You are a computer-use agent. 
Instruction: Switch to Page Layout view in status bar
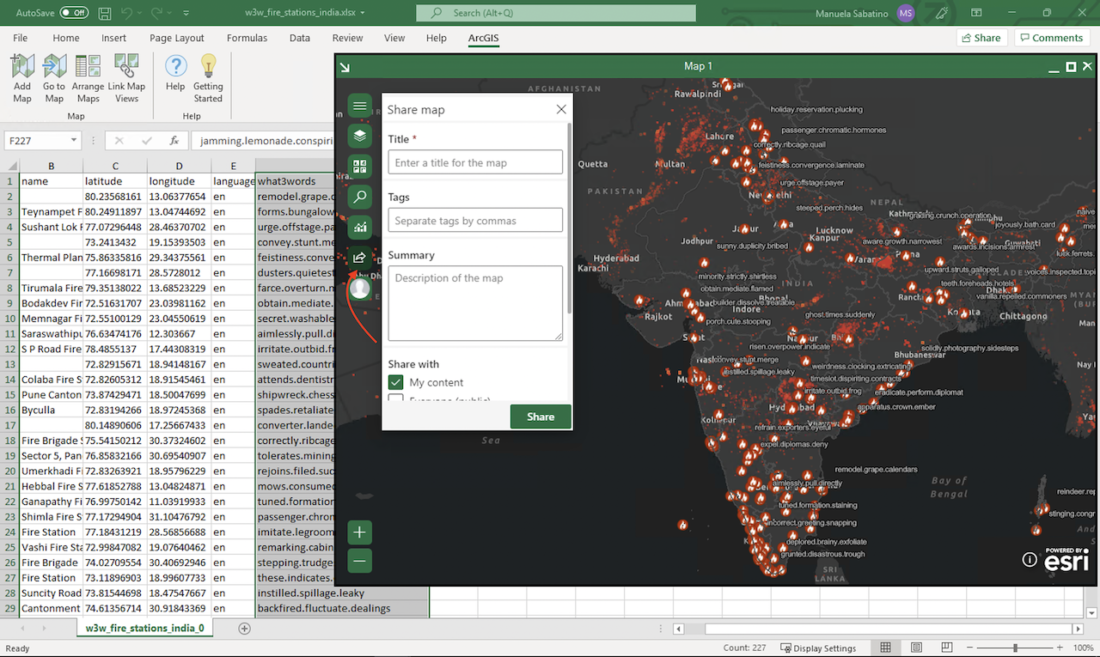916,647
